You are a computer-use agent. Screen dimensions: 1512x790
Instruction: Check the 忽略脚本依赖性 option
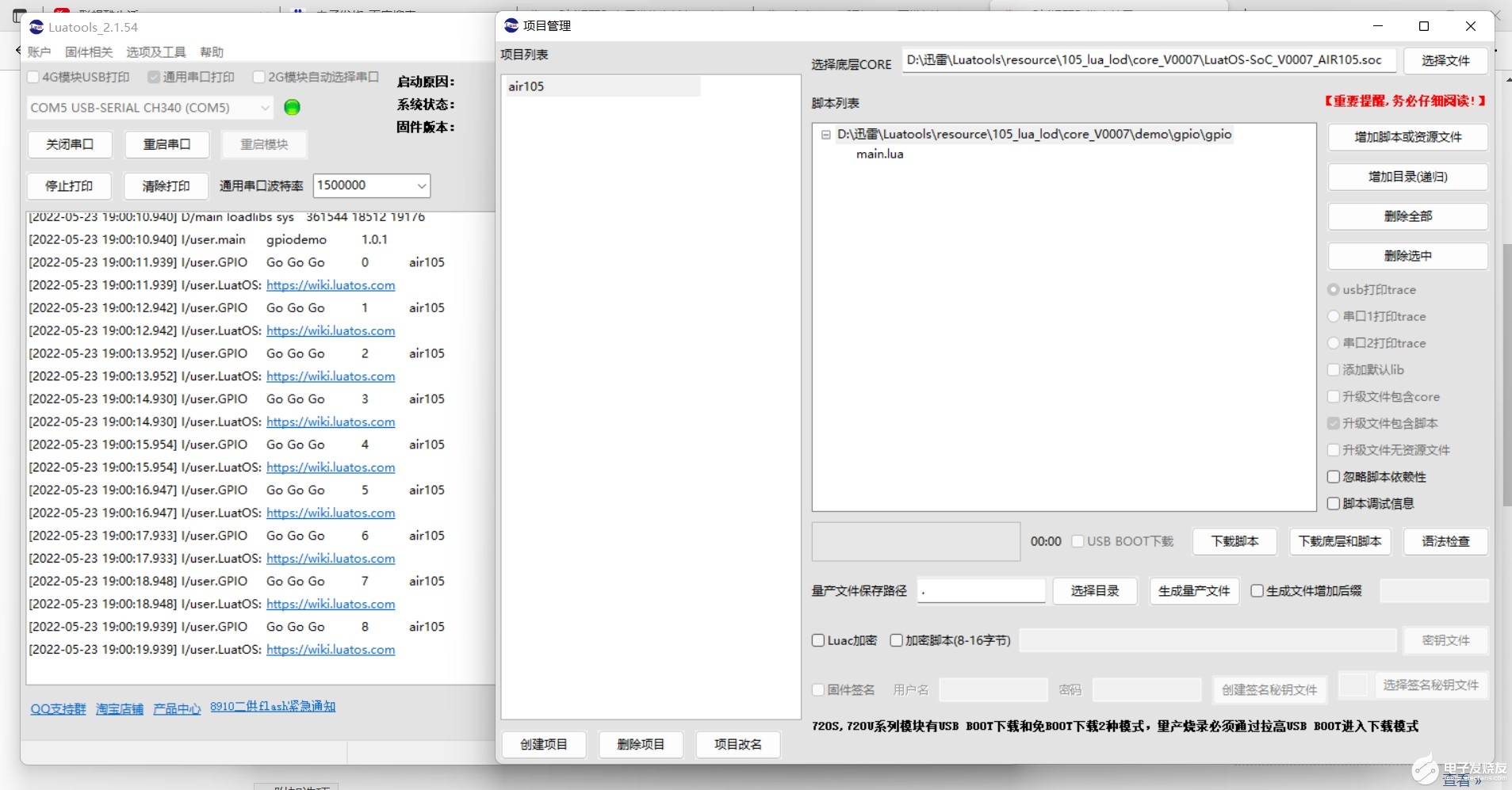pyautogui.click(x=1334, y=477)
